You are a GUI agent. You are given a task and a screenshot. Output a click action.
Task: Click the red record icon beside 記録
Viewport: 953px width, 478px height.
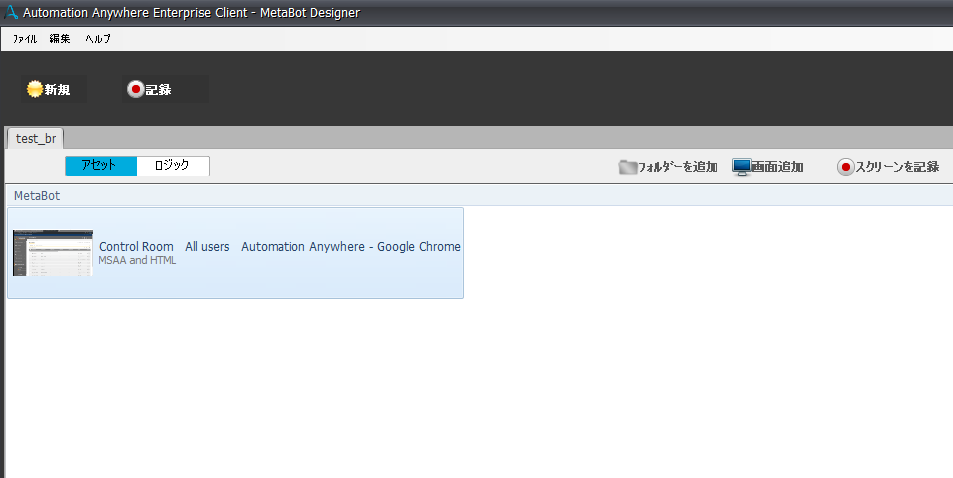pyautogui.click(x=135, y=89)
